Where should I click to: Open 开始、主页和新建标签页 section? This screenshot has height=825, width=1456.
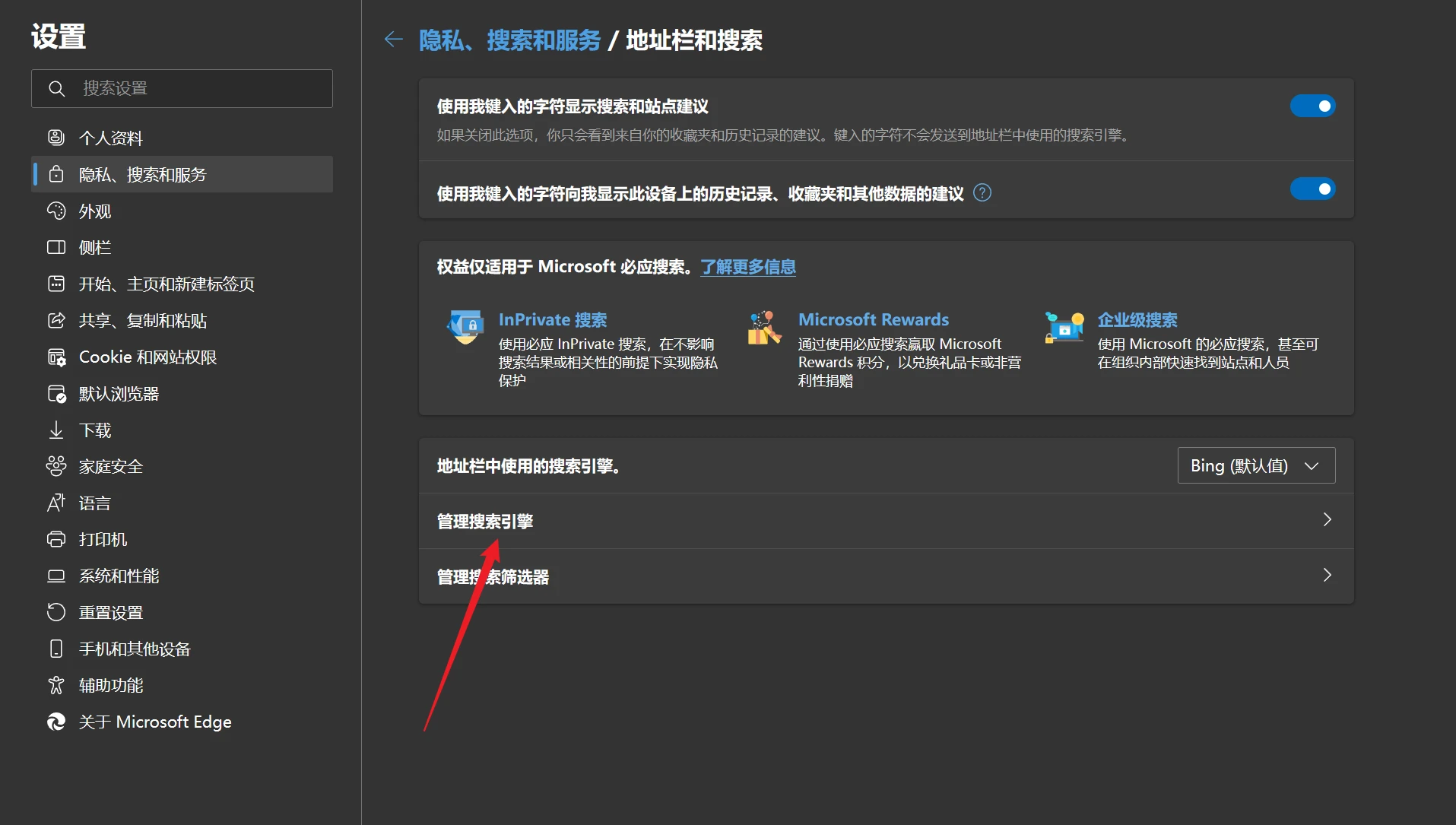click(182, 284)
